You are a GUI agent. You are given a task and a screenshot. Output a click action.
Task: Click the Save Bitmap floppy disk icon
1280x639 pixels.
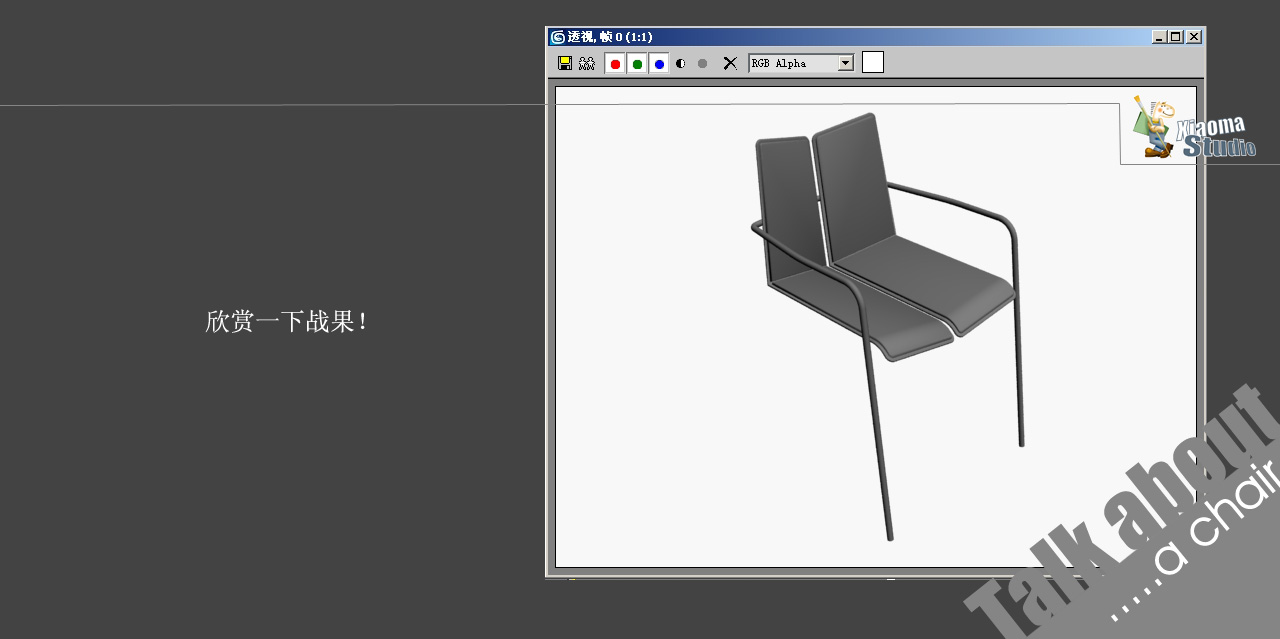tap(565, 63)
